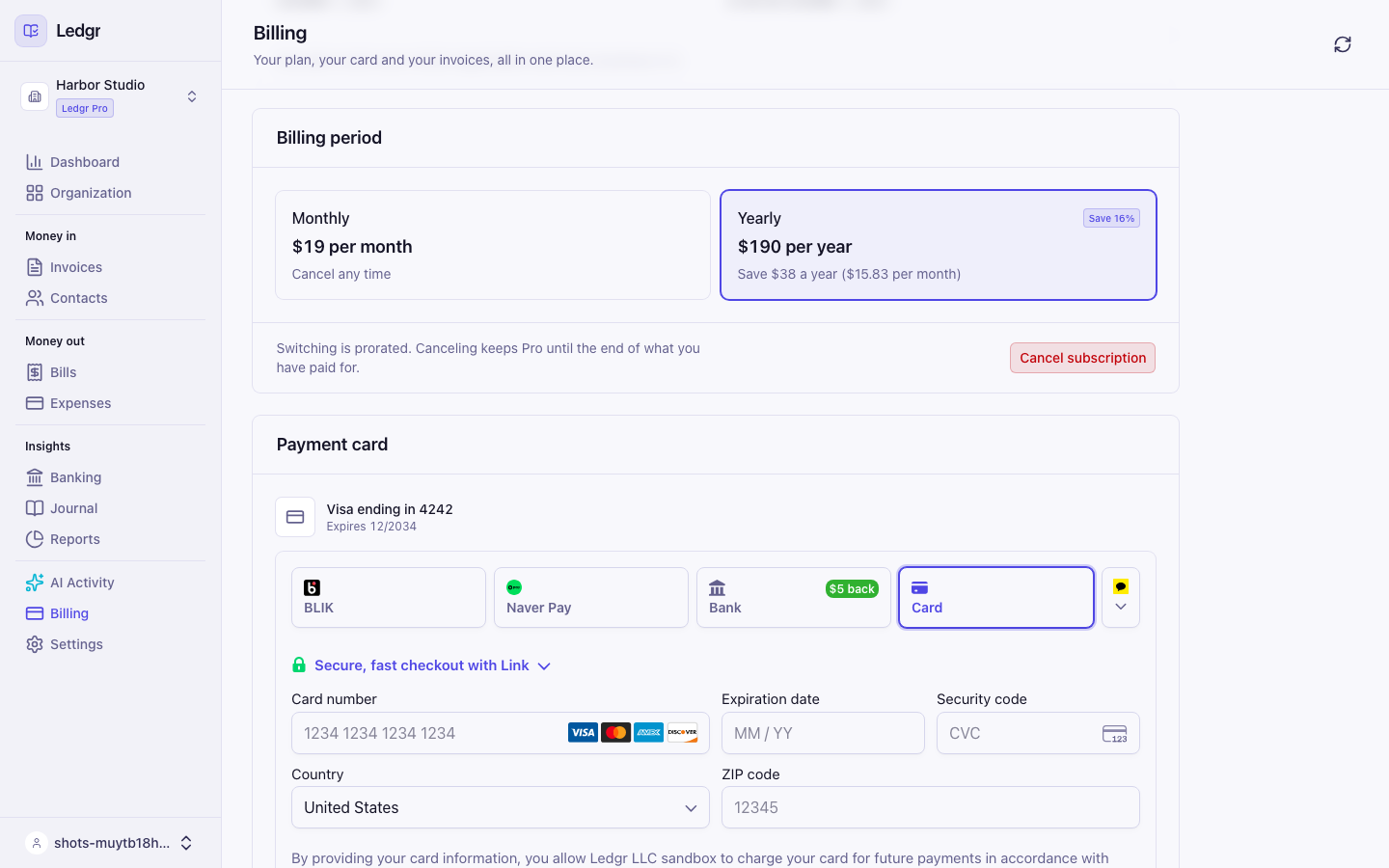
Task: Click the Settings gear icon
Action: coord(35,644)
